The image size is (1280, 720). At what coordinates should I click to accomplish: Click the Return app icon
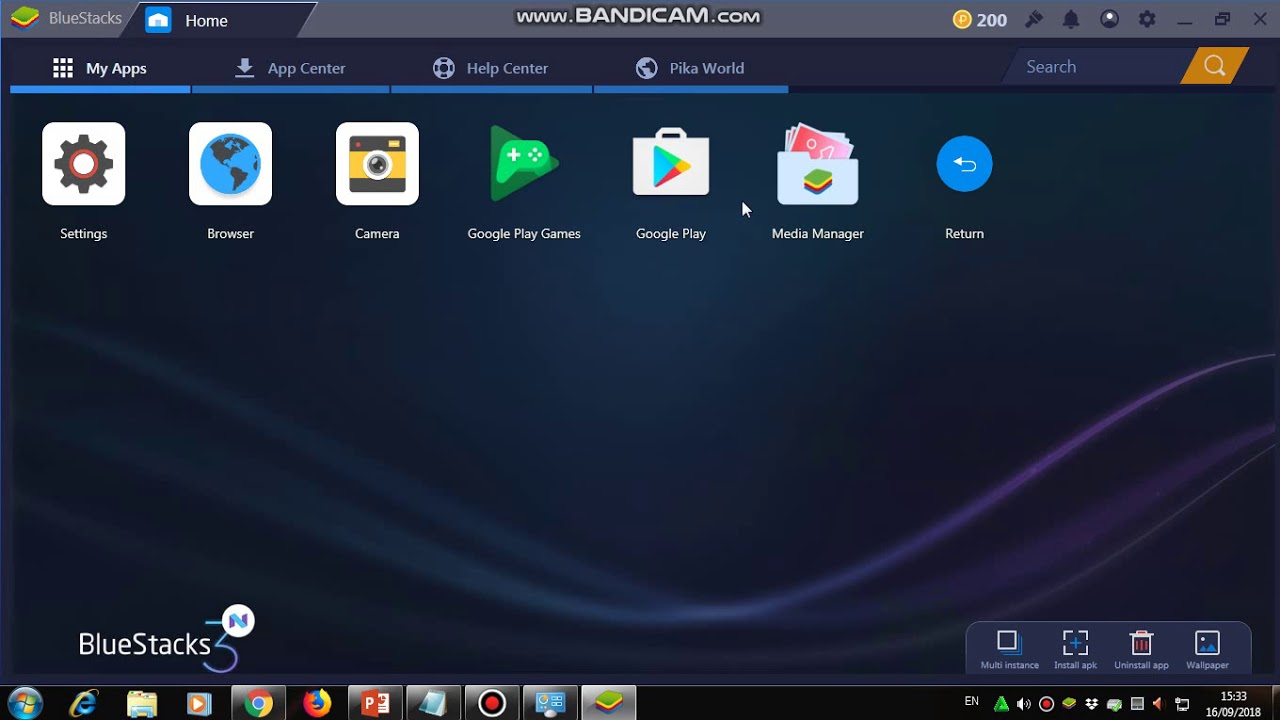[x=964, y=164]
